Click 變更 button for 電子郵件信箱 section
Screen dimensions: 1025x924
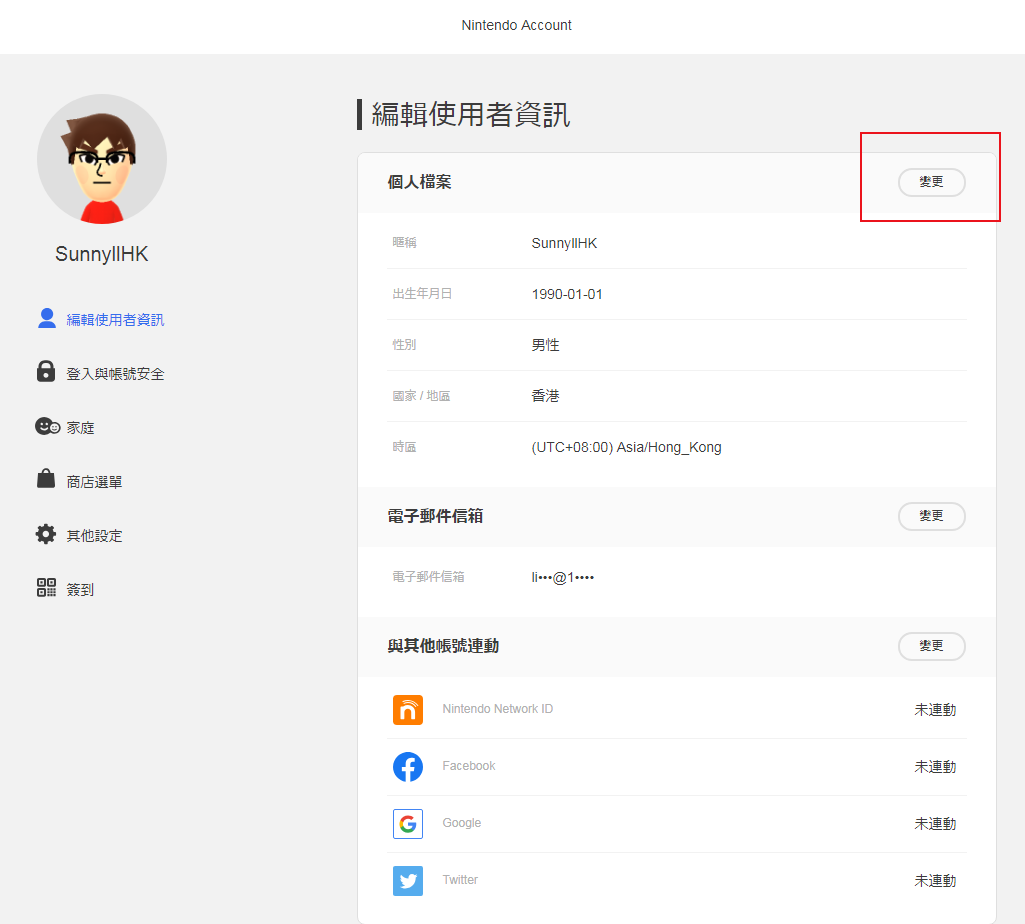[932, 516]
